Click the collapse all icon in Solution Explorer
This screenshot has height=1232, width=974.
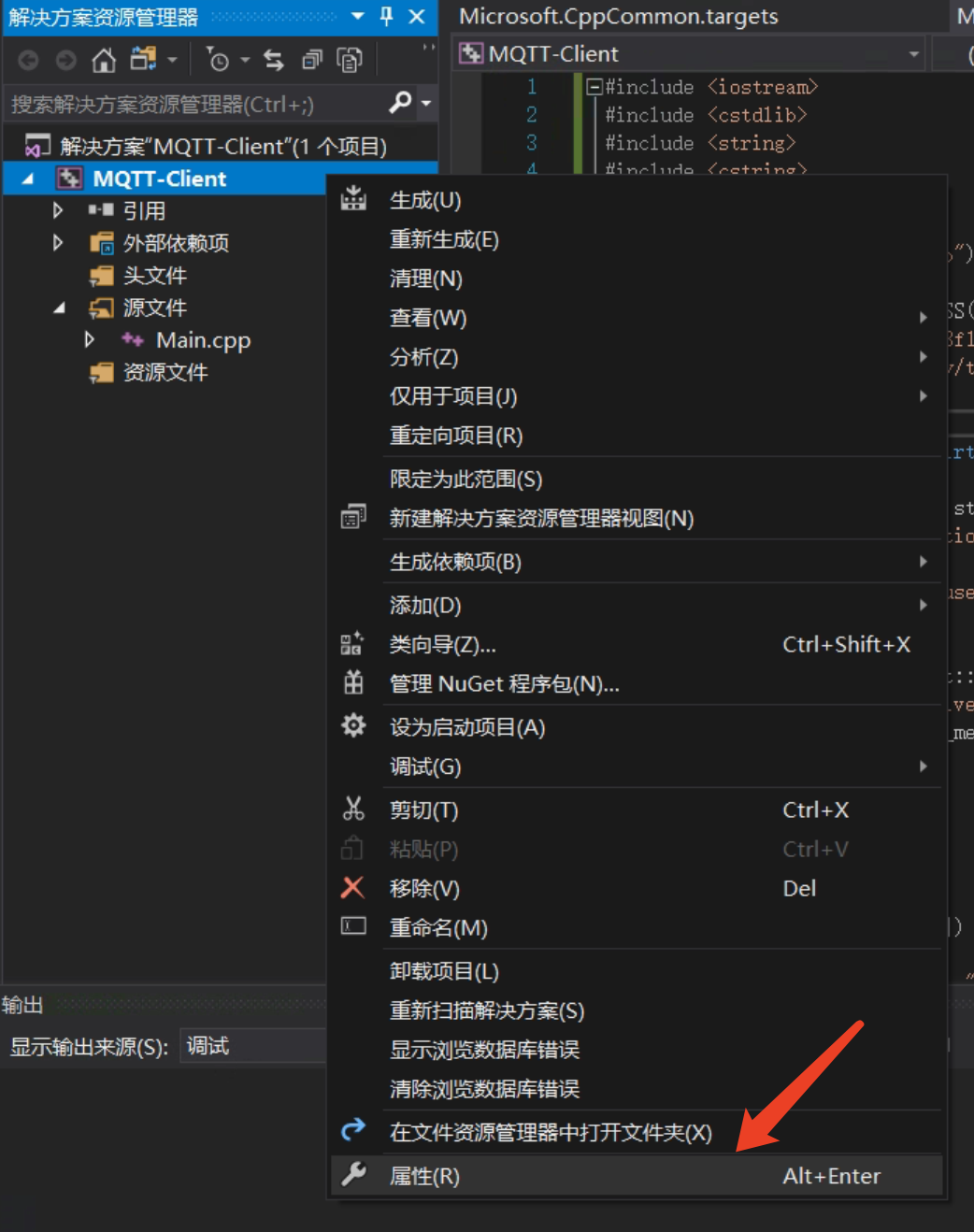(x=312, y=61)
